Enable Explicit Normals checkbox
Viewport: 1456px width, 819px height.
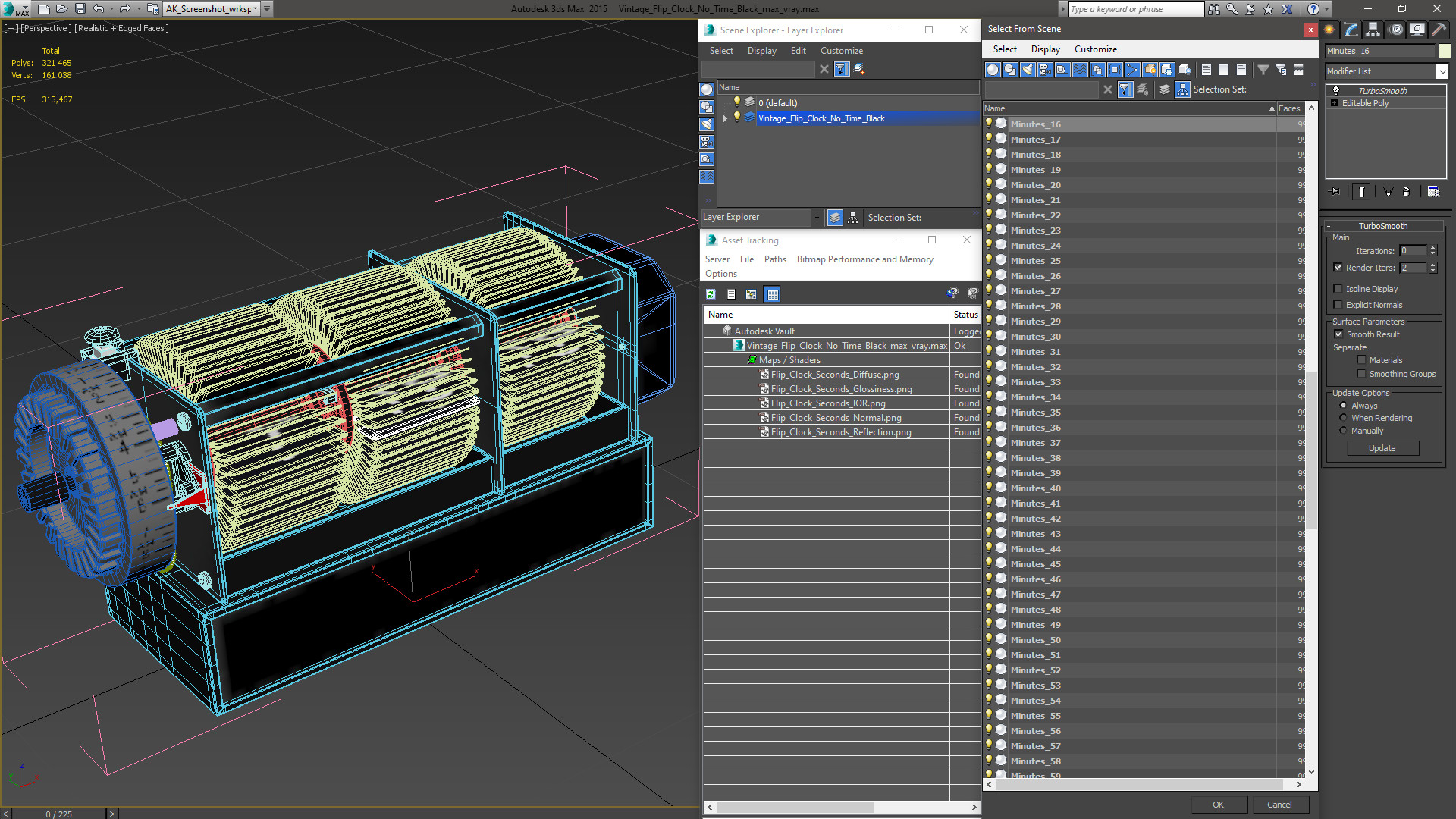pyautogui.click(x=1338, y=304)
